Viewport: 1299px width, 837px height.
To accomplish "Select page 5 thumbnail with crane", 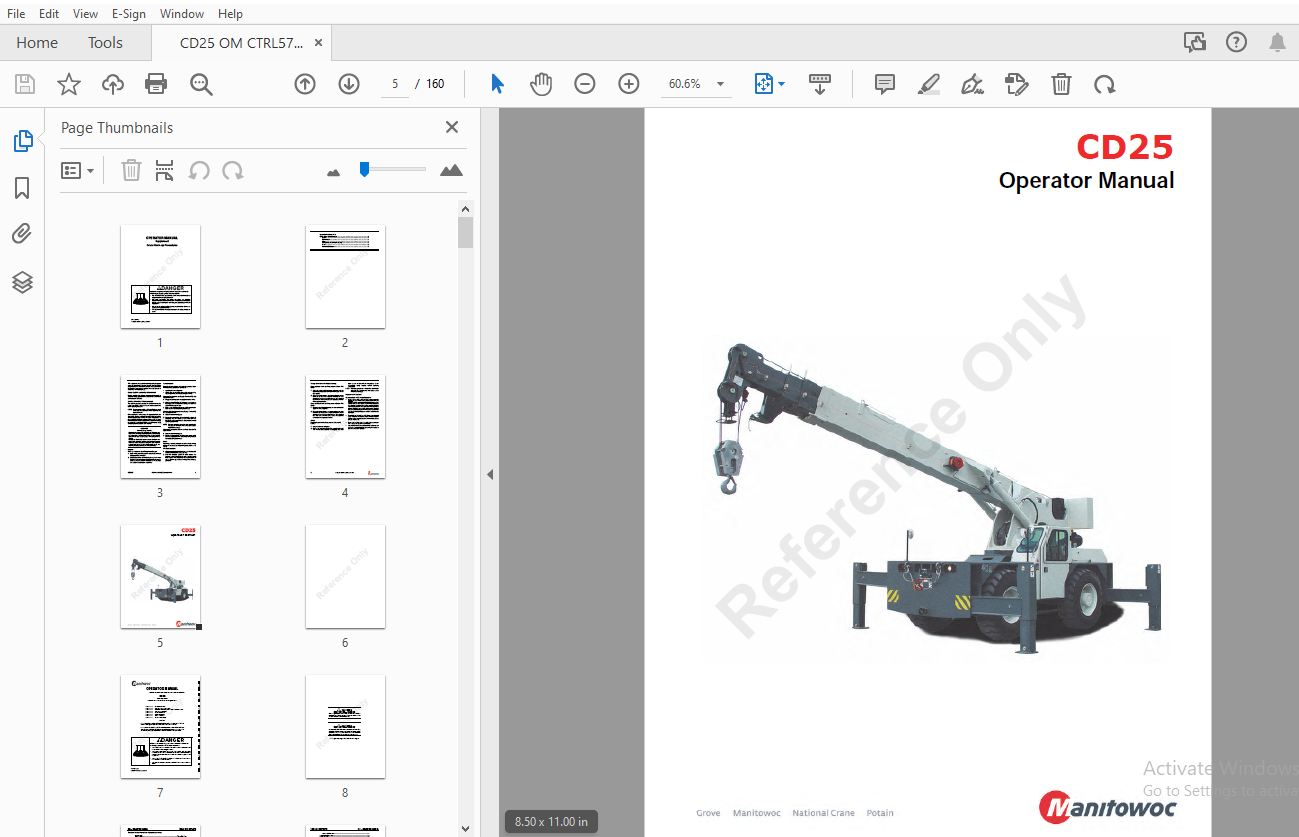I will click(160, 577).
